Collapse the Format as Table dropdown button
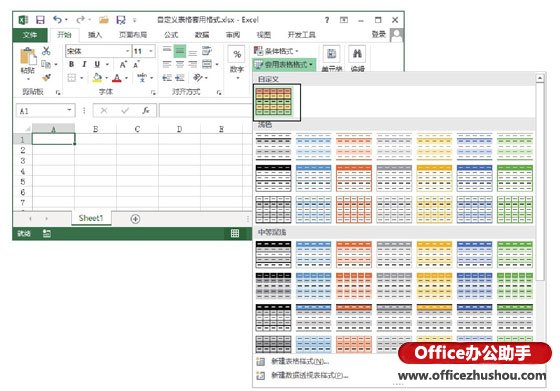 click(x=284, y=65)
